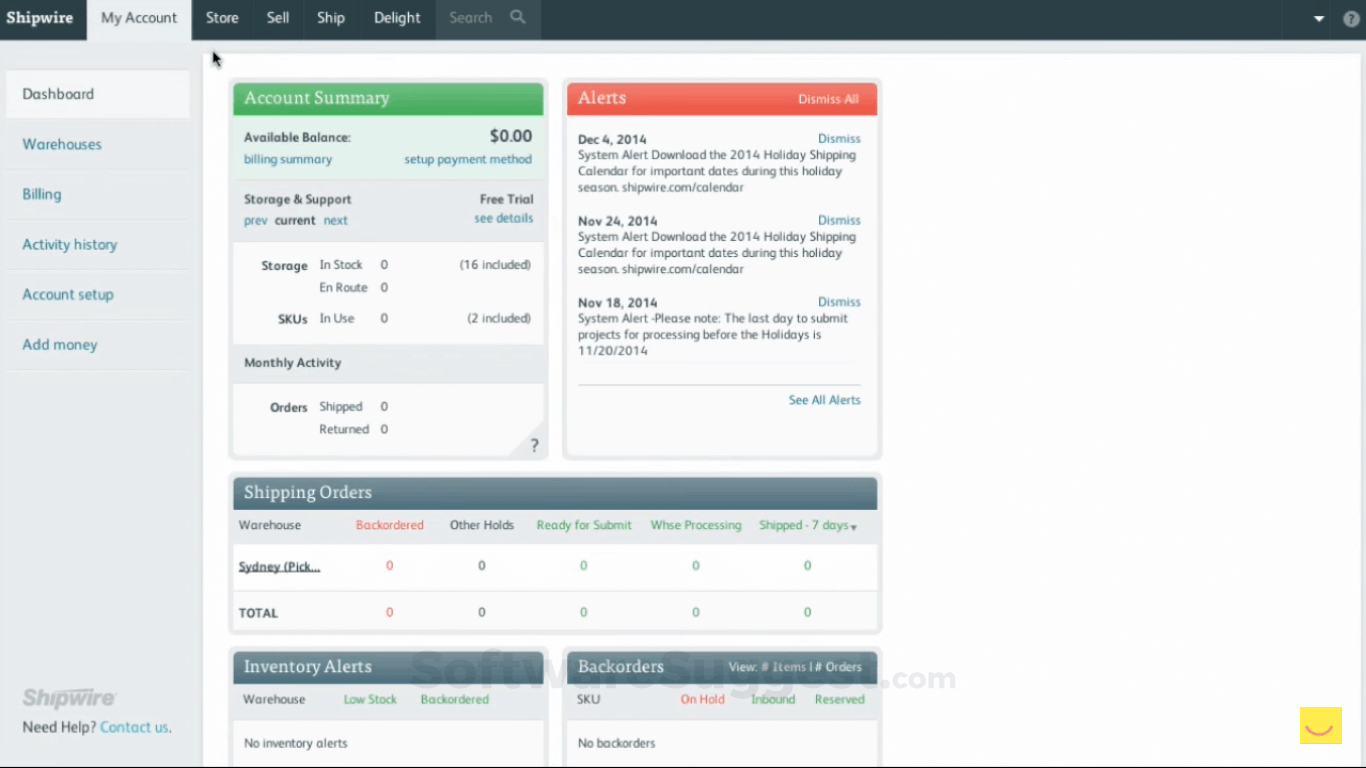
Task: Select the next storage period
Action: [x=335, y=220]
